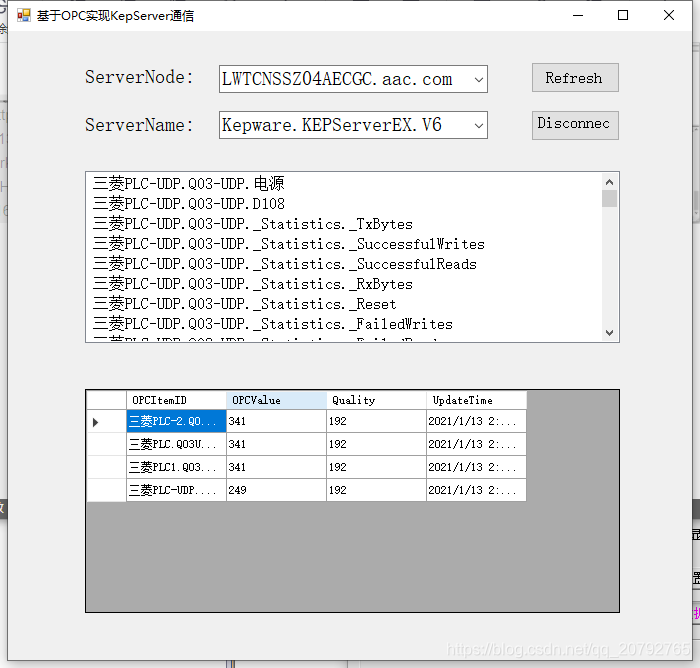Sort by Quality column header
Viewport: 700px width, 668px height.
376,400
